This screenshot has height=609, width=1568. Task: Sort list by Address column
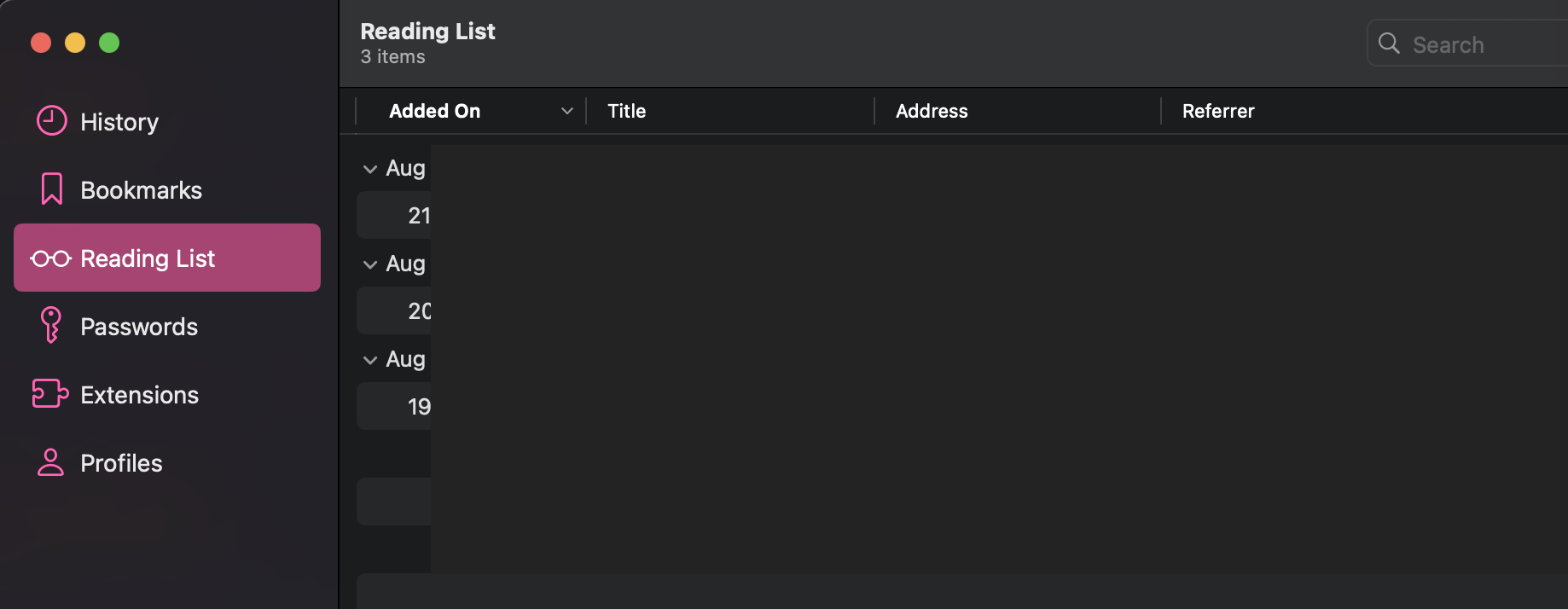pyautogui.click(x=932, y=111)
